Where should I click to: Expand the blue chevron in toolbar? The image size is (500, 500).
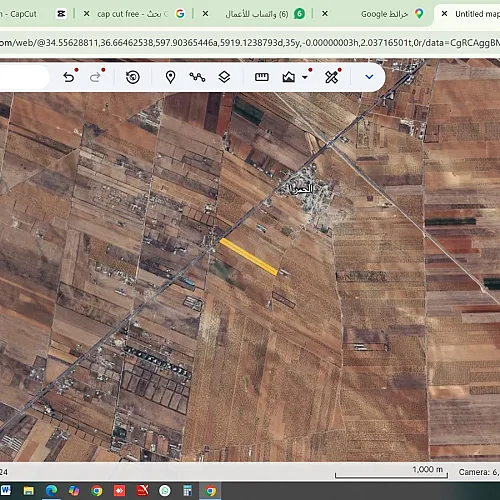point(369,77)
